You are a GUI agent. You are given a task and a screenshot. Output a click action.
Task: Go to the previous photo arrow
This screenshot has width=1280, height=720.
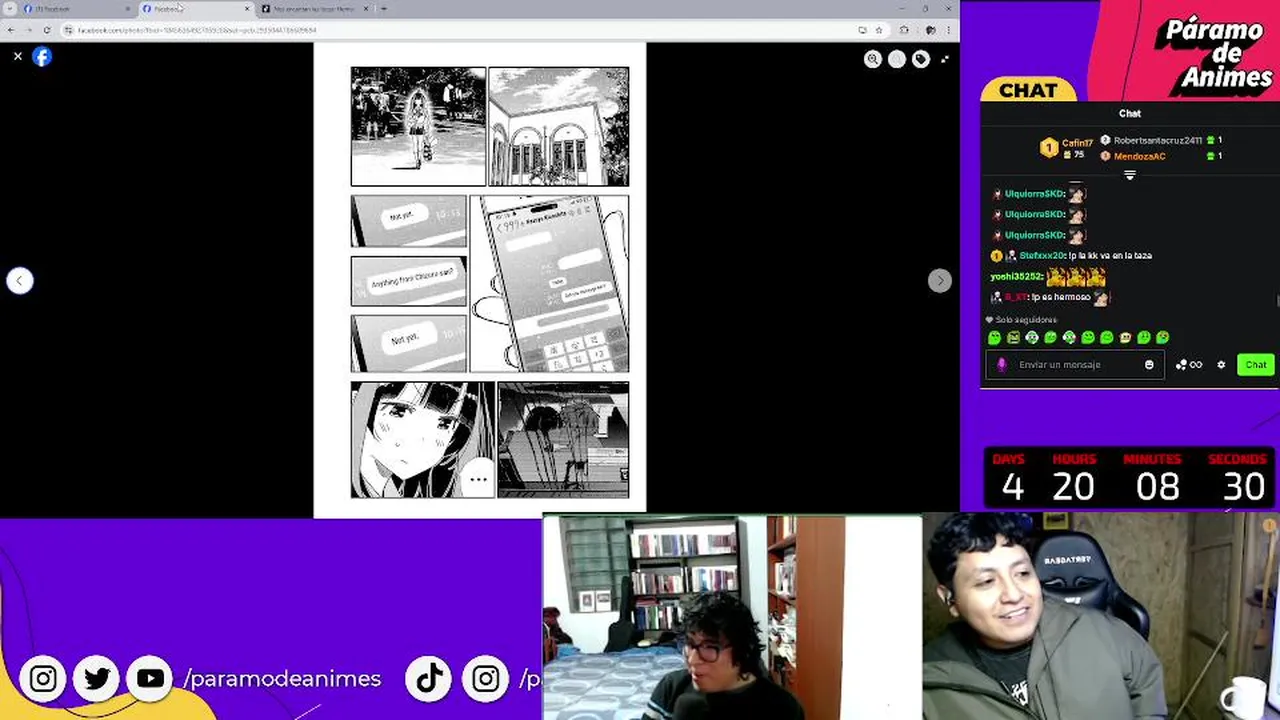[x=20, y=281]
